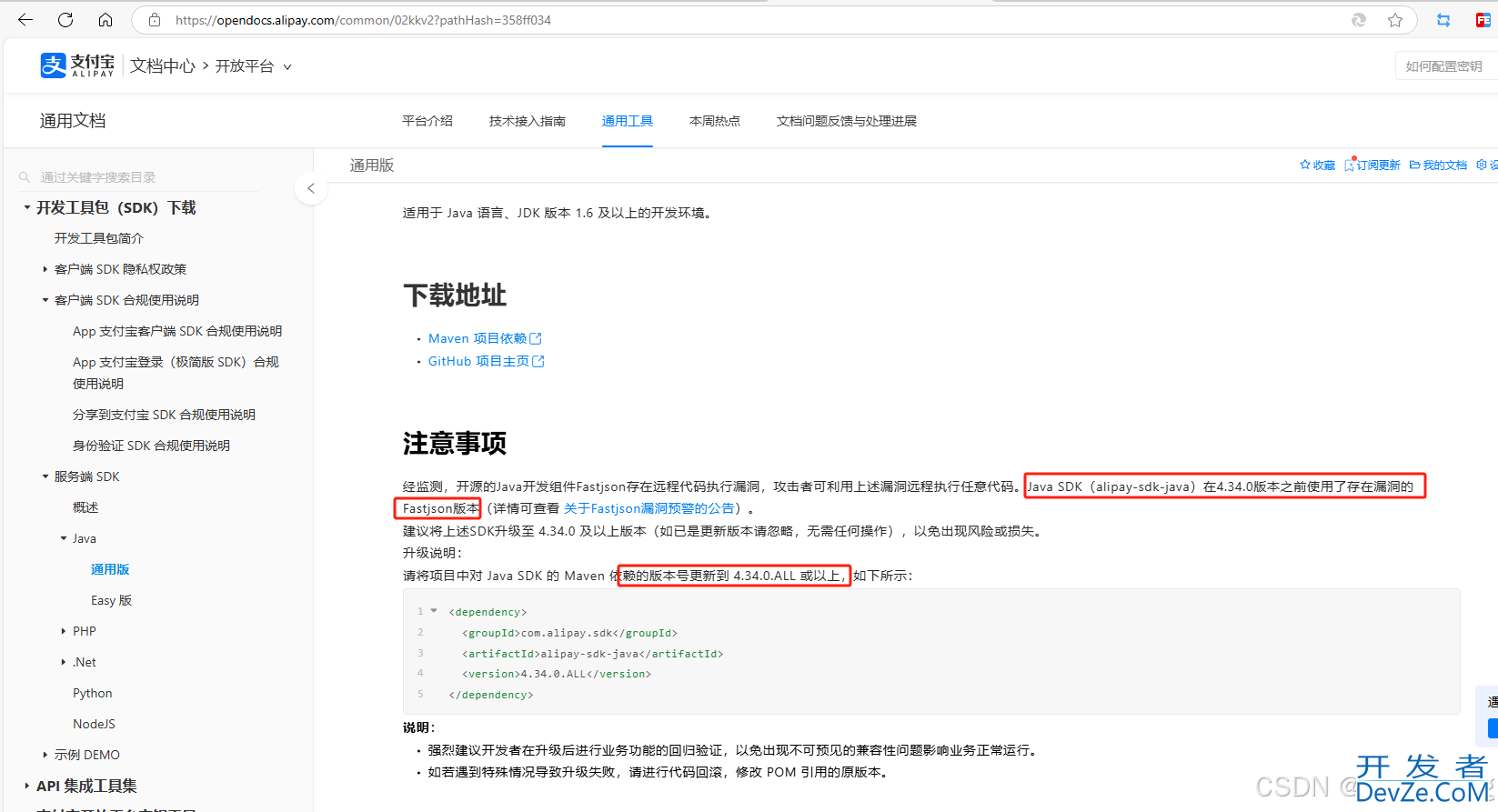The height and width of the screenshot is (812, 1498).
Task: Open the 技术接入指南 tab
Action: (x=528, y=121)
